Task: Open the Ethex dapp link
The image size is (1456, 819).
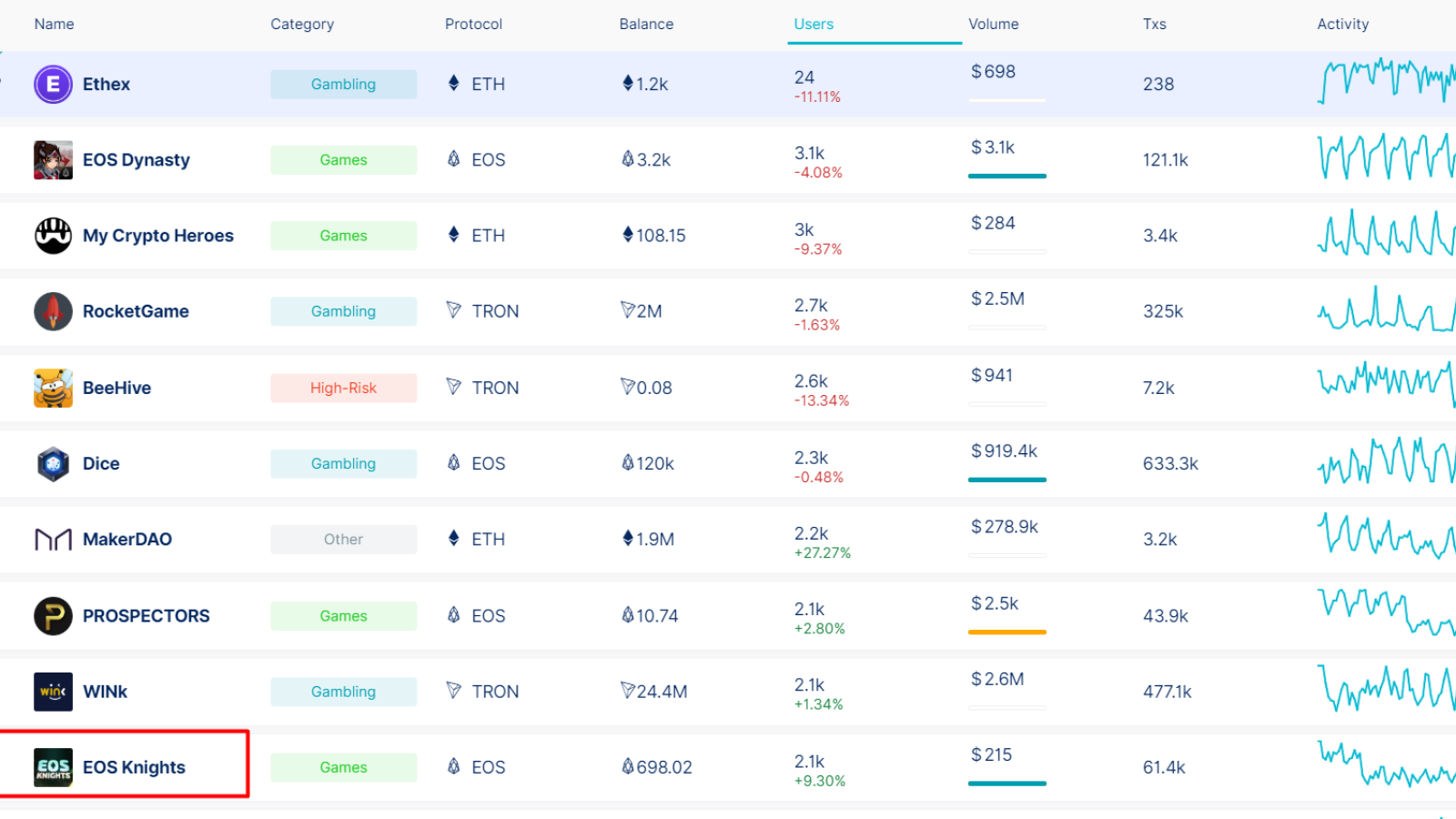Action: [x=106, y=85]
